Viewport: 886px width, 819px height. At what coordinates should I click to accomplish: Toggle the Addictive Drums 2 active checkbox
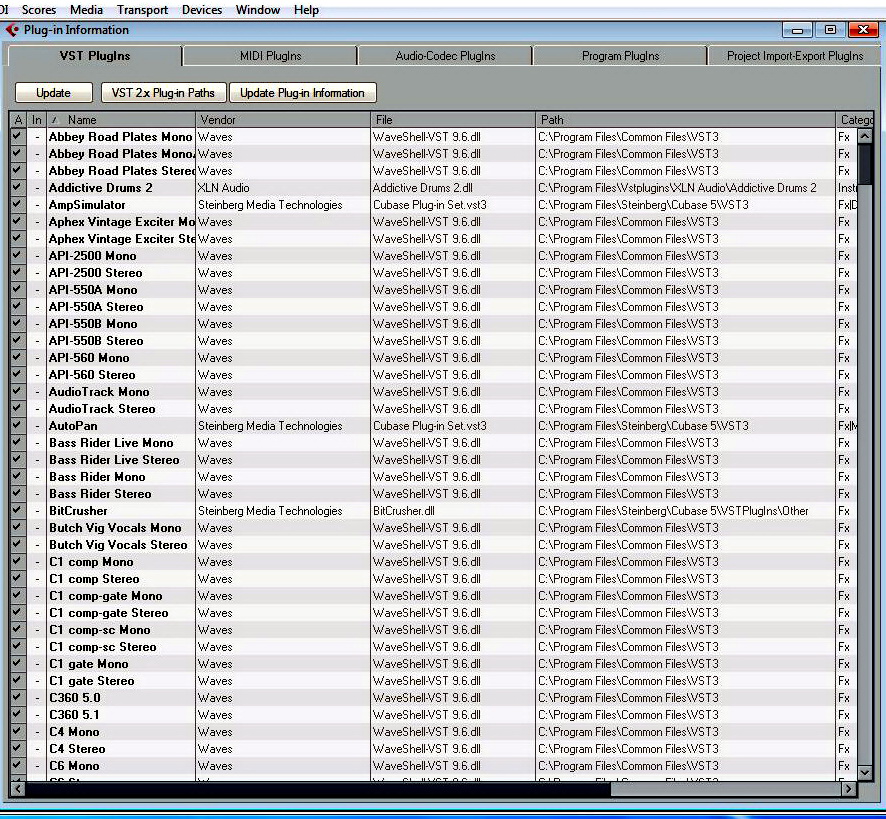(17, 188)
